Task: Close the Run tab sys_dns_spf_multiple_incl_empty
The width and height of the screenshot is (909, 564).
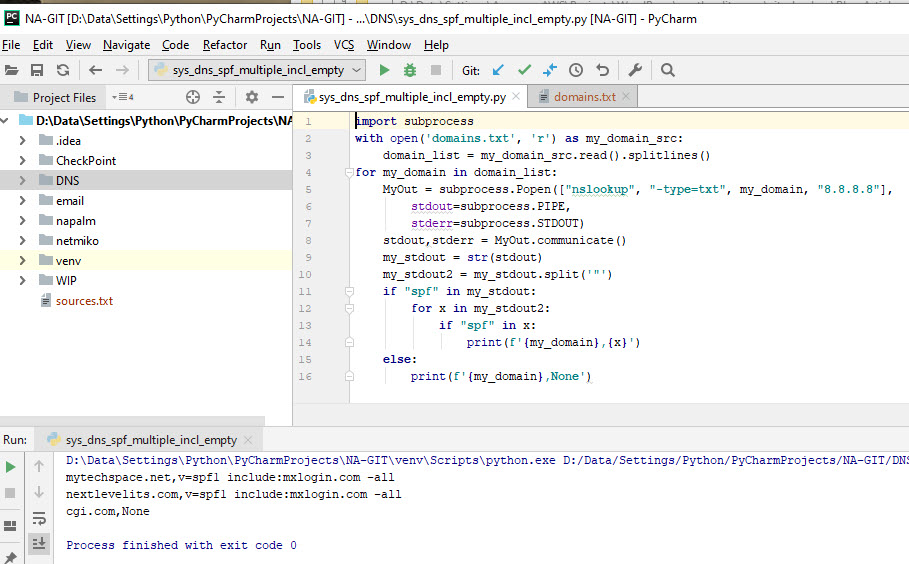Action: click(x=248, y=440)
